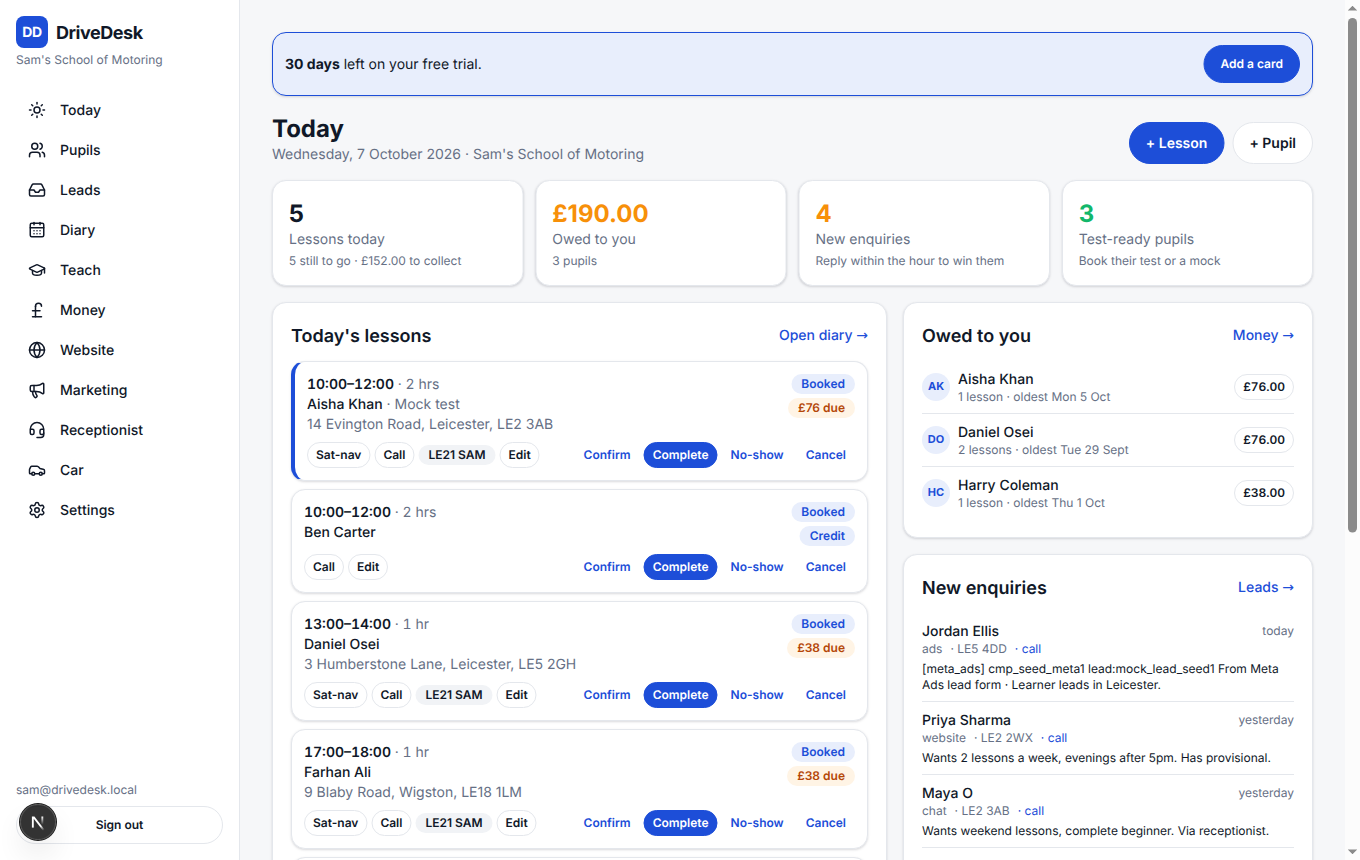The width and height of the screenshot is (1360, 860).
Task: Click the headset icon beside Receptionist
Action: [x=37, y=430]
